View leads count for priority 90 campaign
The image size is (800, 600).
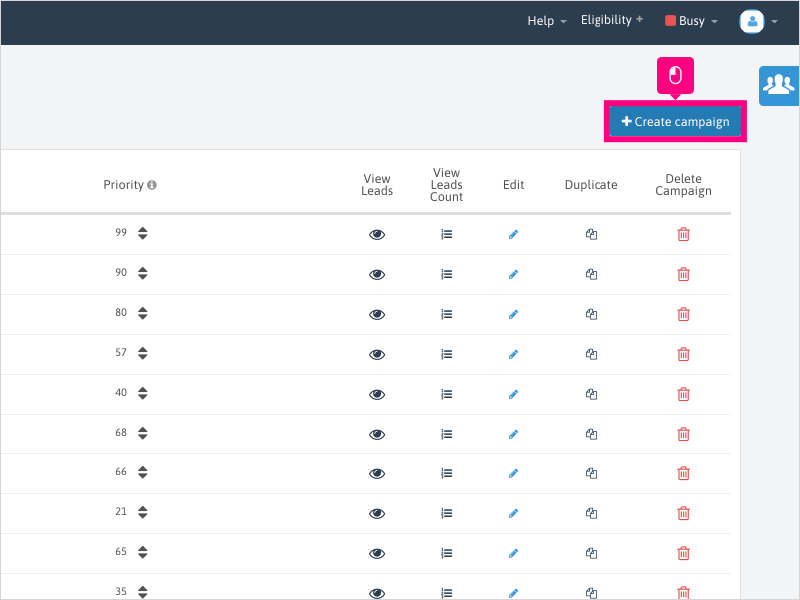click(x=446, y=274)
